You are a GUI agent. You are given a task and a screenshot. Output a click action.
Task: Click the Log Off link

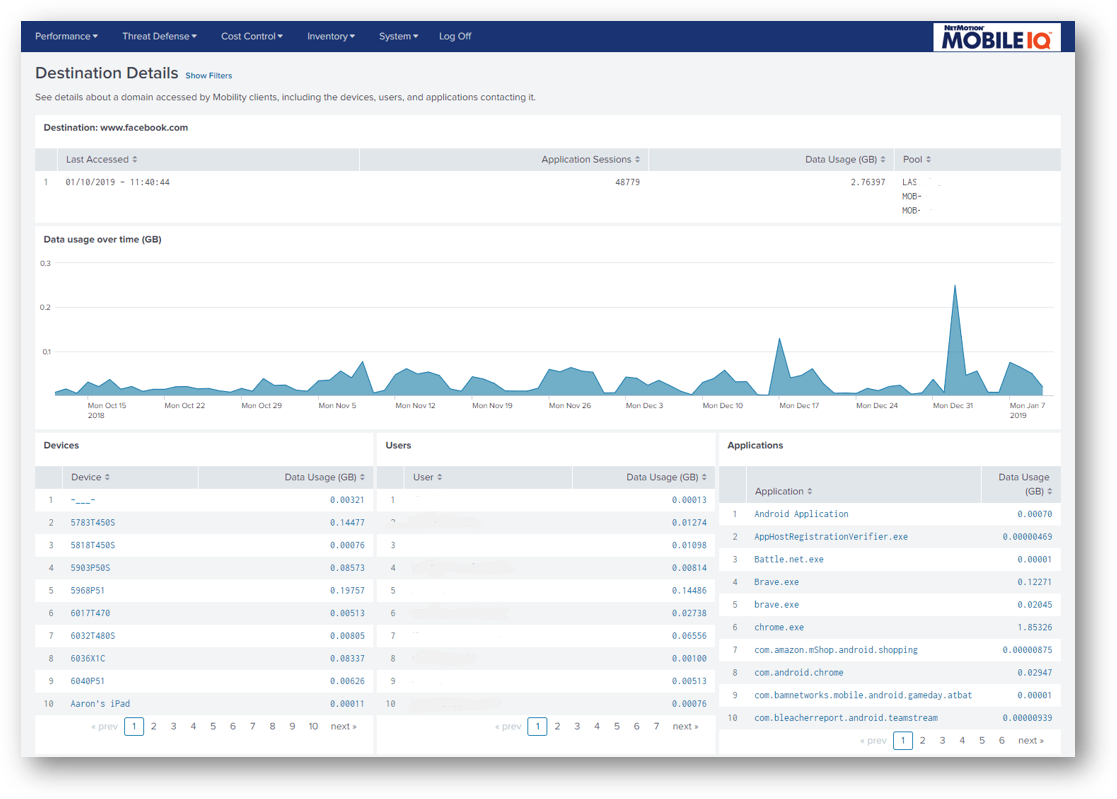[x=455, y=37]
